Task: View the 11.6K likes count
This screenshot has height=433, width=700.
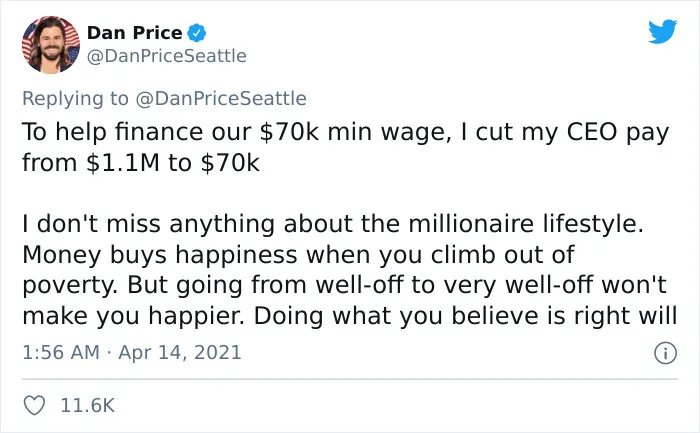Action: 88,405
